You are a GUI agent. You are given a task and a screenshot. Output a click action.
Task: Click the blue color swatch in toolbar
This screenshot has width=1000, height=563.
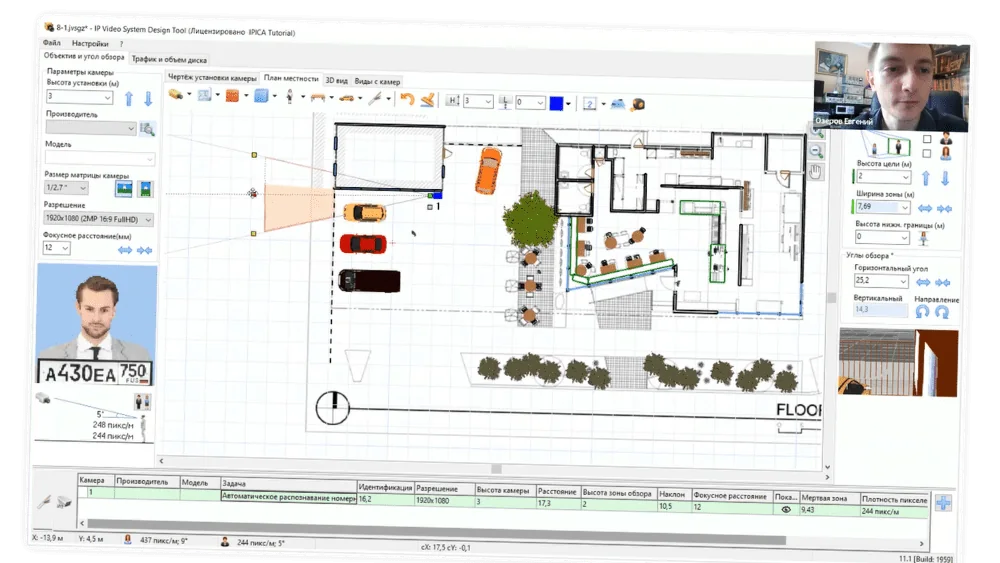coord(556,103)
